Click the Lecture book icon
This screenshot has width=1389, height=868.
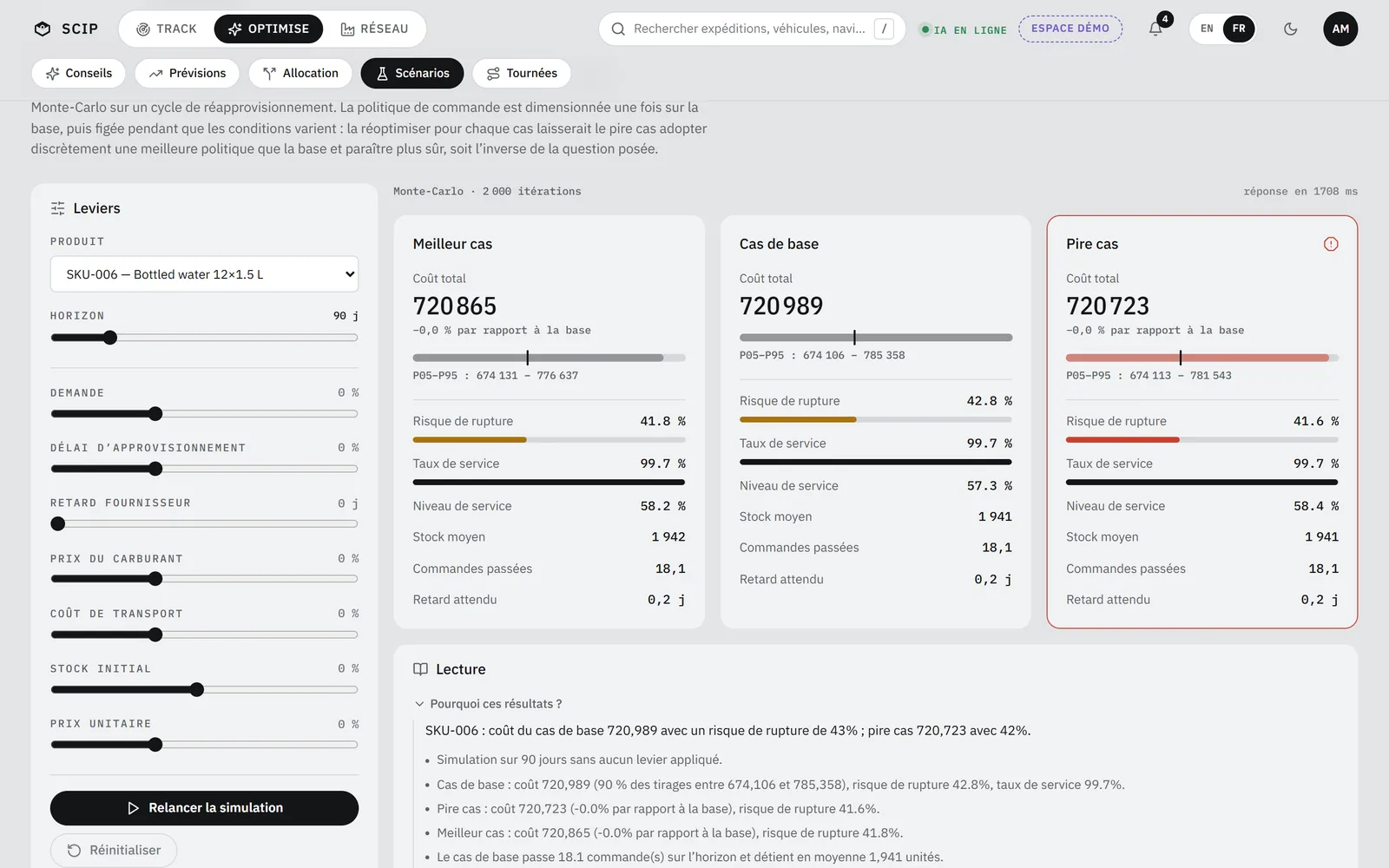420,669
